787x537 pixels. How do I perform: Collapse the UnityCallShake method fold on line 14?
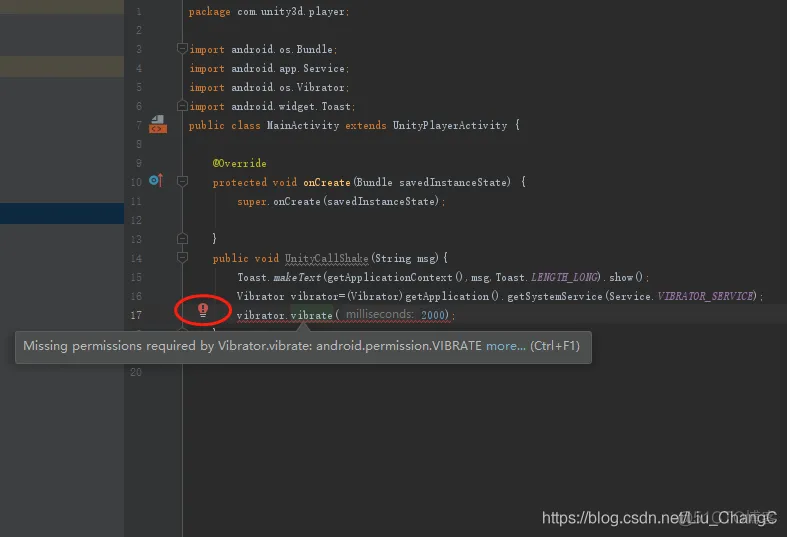182,258
